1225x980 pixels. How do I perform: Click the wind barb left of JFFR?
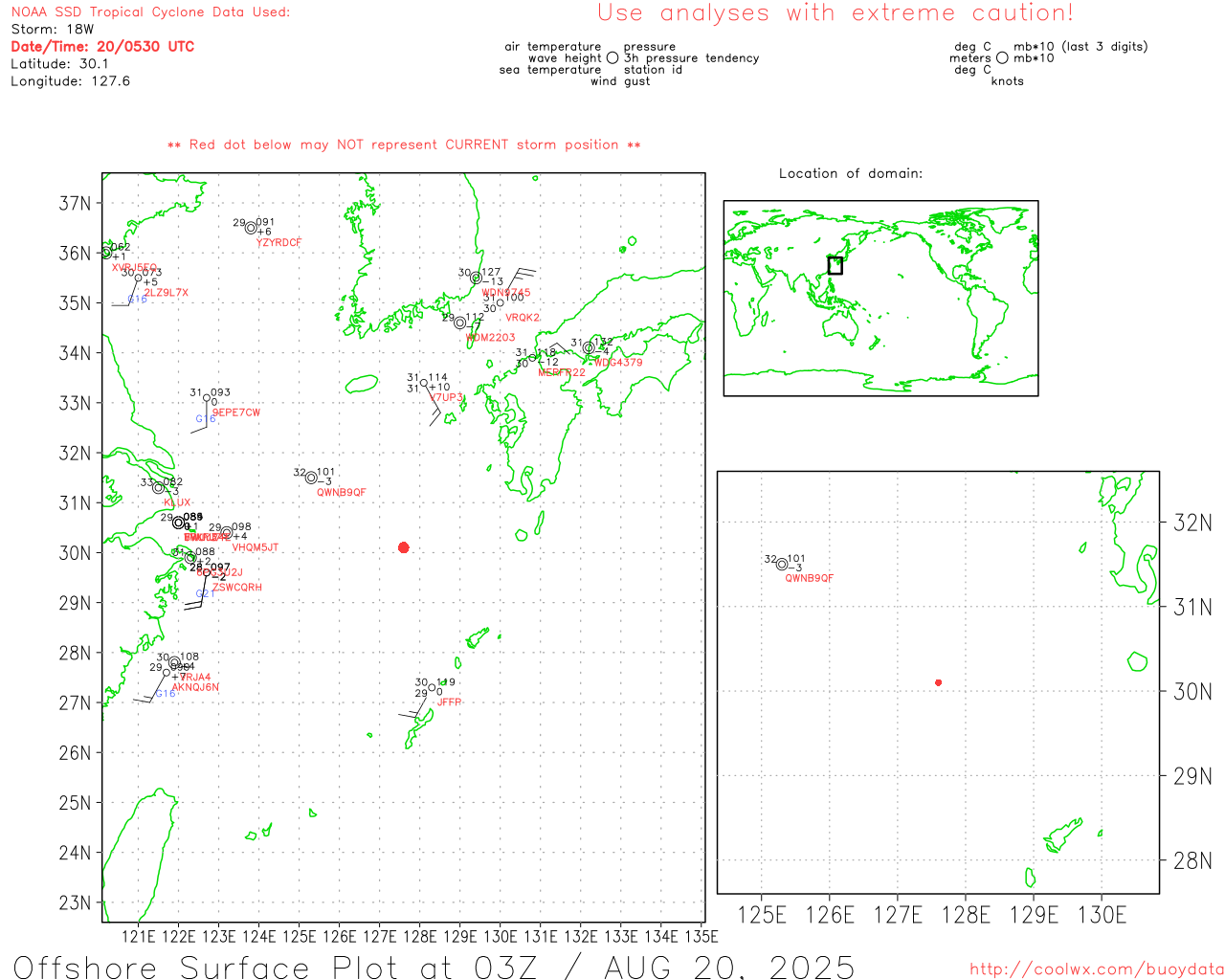click(413, 706)
